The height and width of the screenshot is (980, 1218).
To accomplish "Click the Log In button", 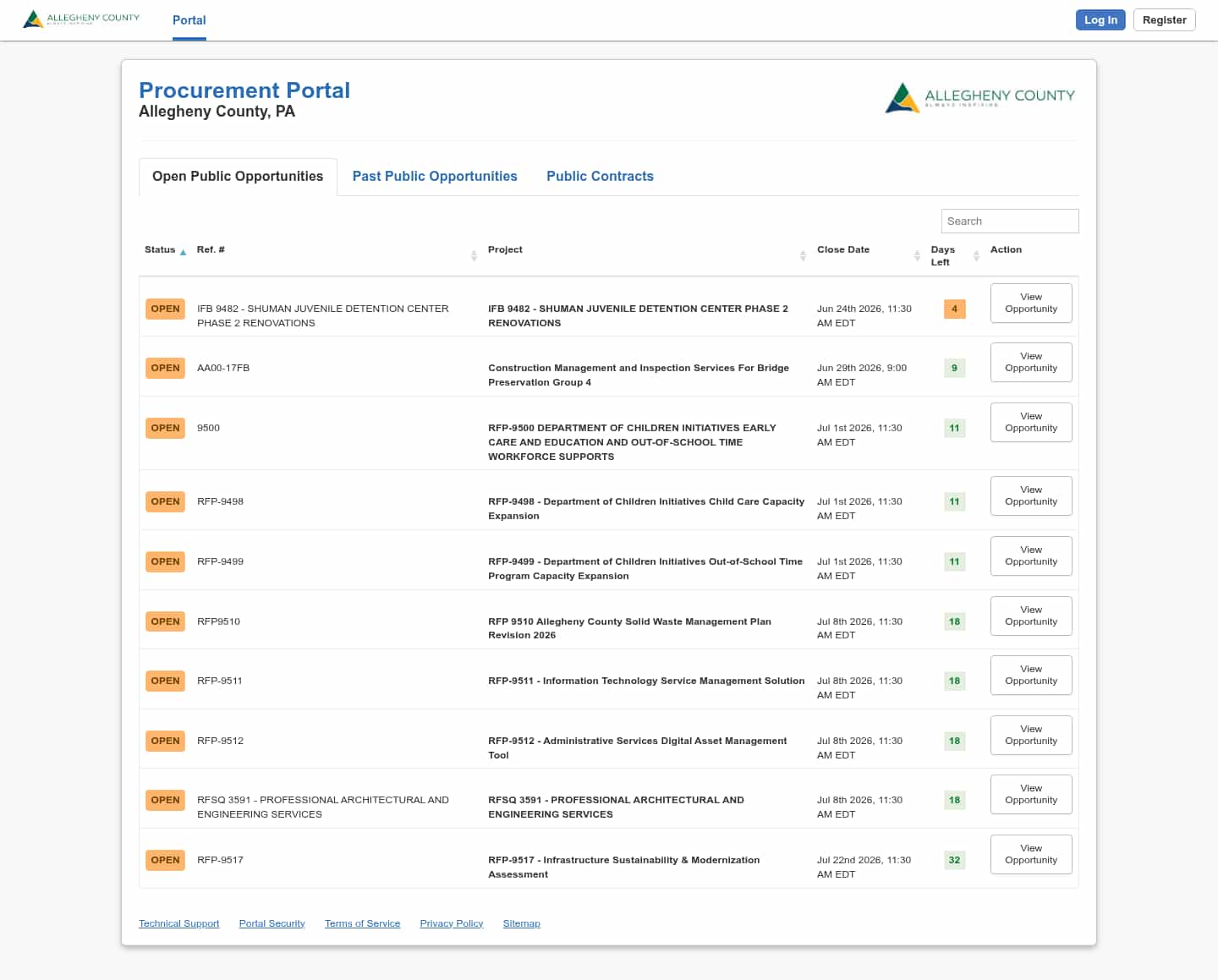I will point(1100,19).
